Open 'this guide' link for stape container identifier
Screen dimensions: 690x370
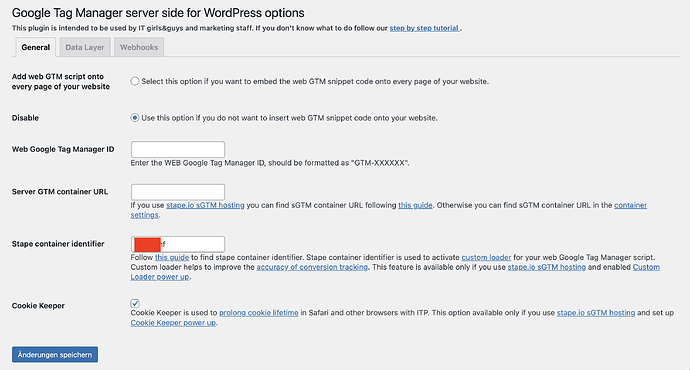[172, 257]
